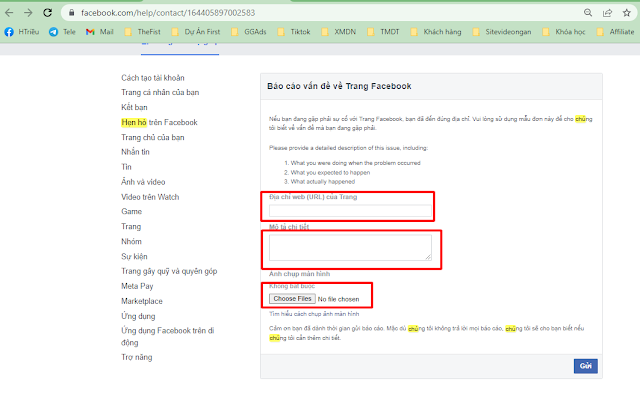
Task: Open the Affiliate bookmark folder
Action: 615,32
